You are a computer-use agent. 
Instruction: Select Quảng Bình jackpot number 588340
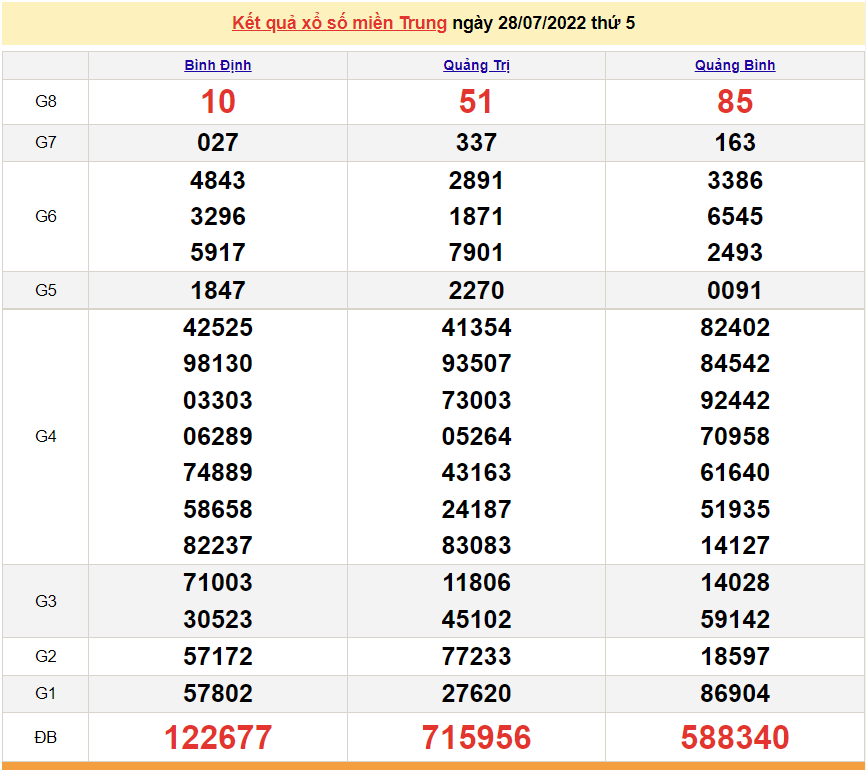click(735, 738)
